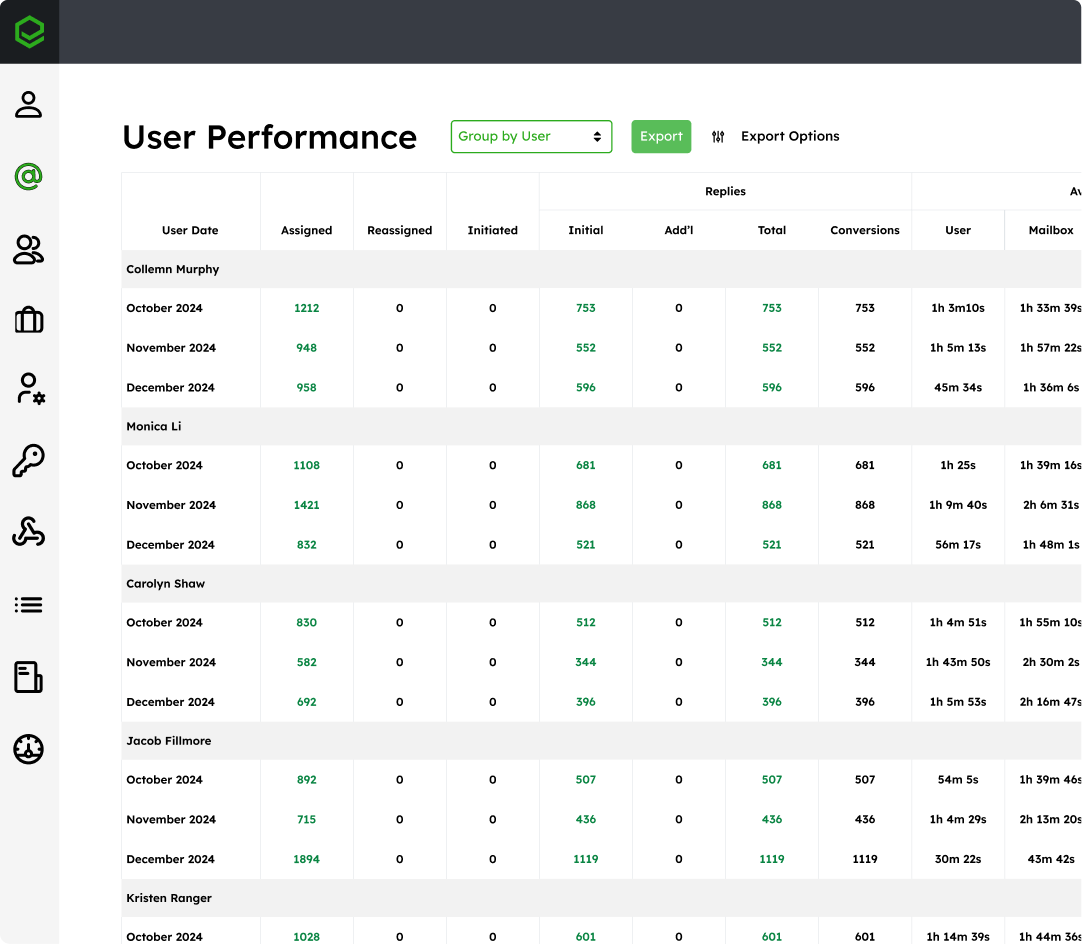Open assigned value 948 link
Screen dimensions: 1082x944
(306, 348)
